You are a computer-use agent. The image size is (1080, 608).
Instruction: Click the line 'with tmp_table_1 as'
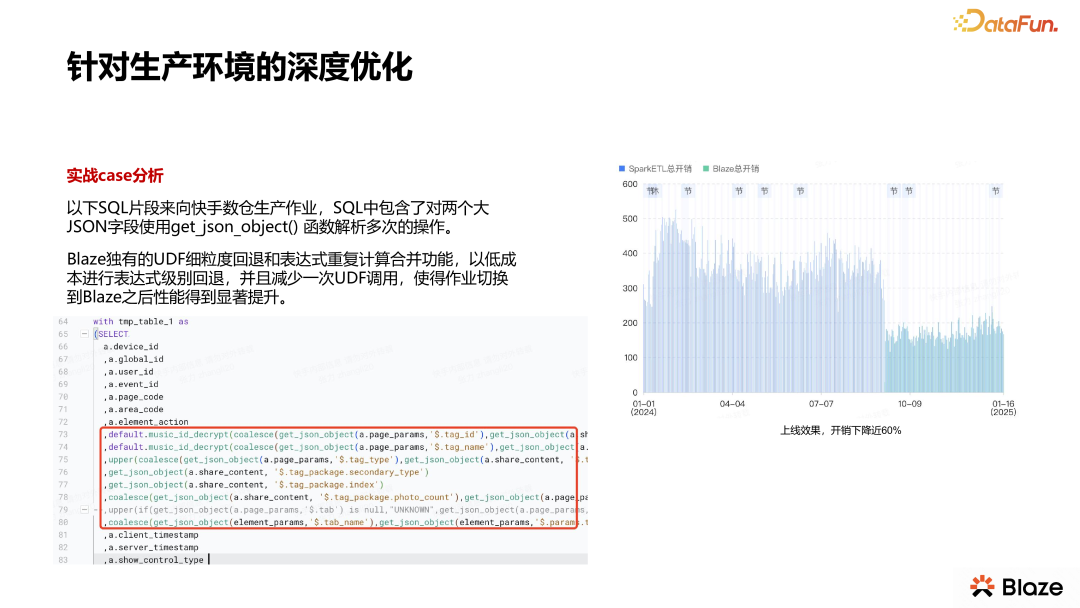[141, 322]
